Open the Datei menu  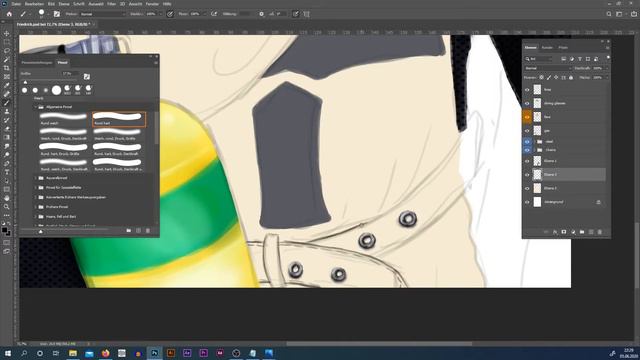pos(16,4)
